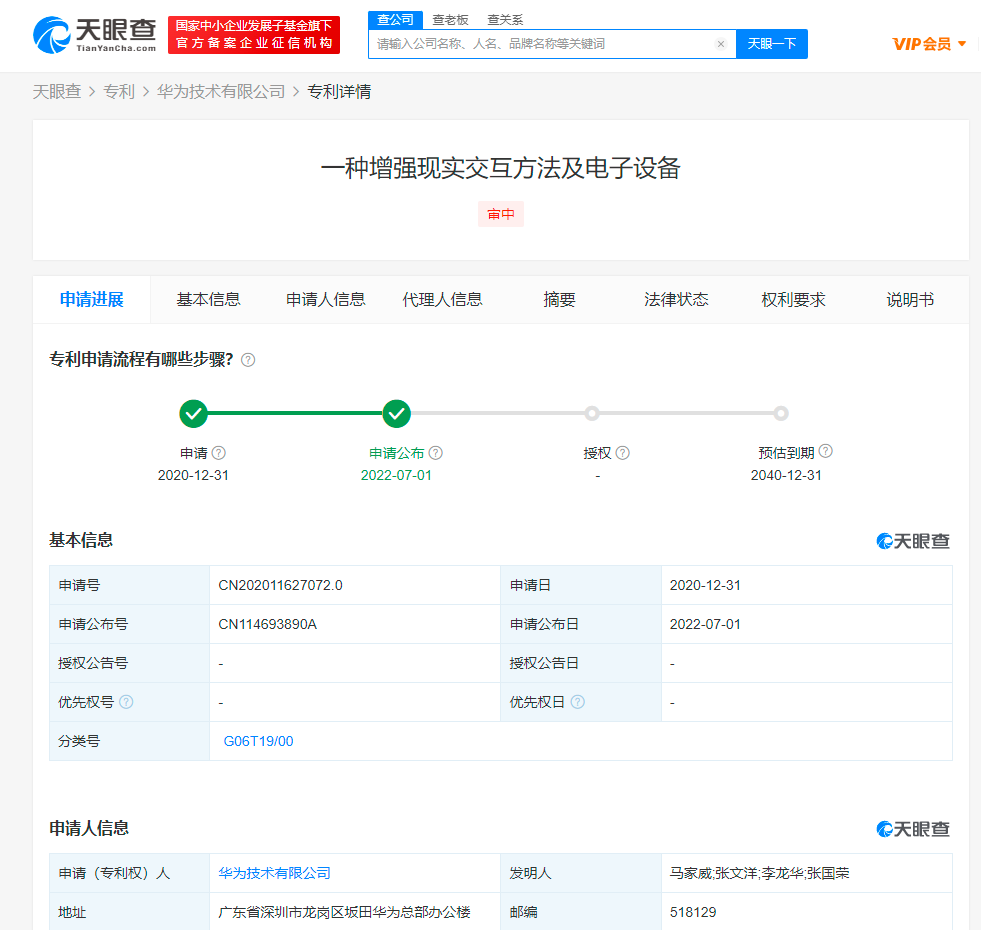Select the 法律状态 tab
981x930 pixels.
click(x=676, y=299)
